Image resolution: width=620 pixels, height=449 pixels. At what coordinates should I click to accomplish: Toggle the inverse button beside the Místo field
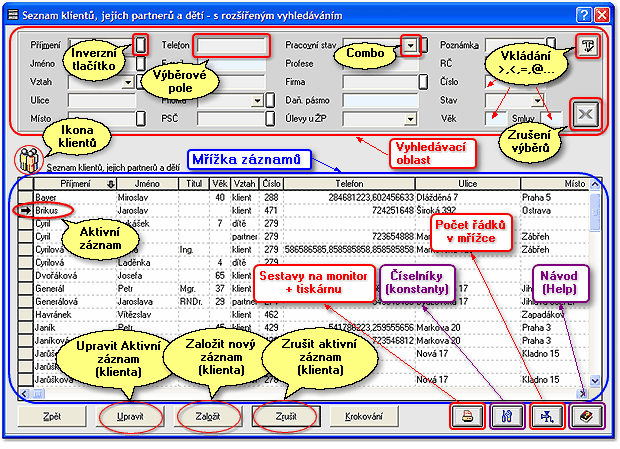click(x=141, y=119)
